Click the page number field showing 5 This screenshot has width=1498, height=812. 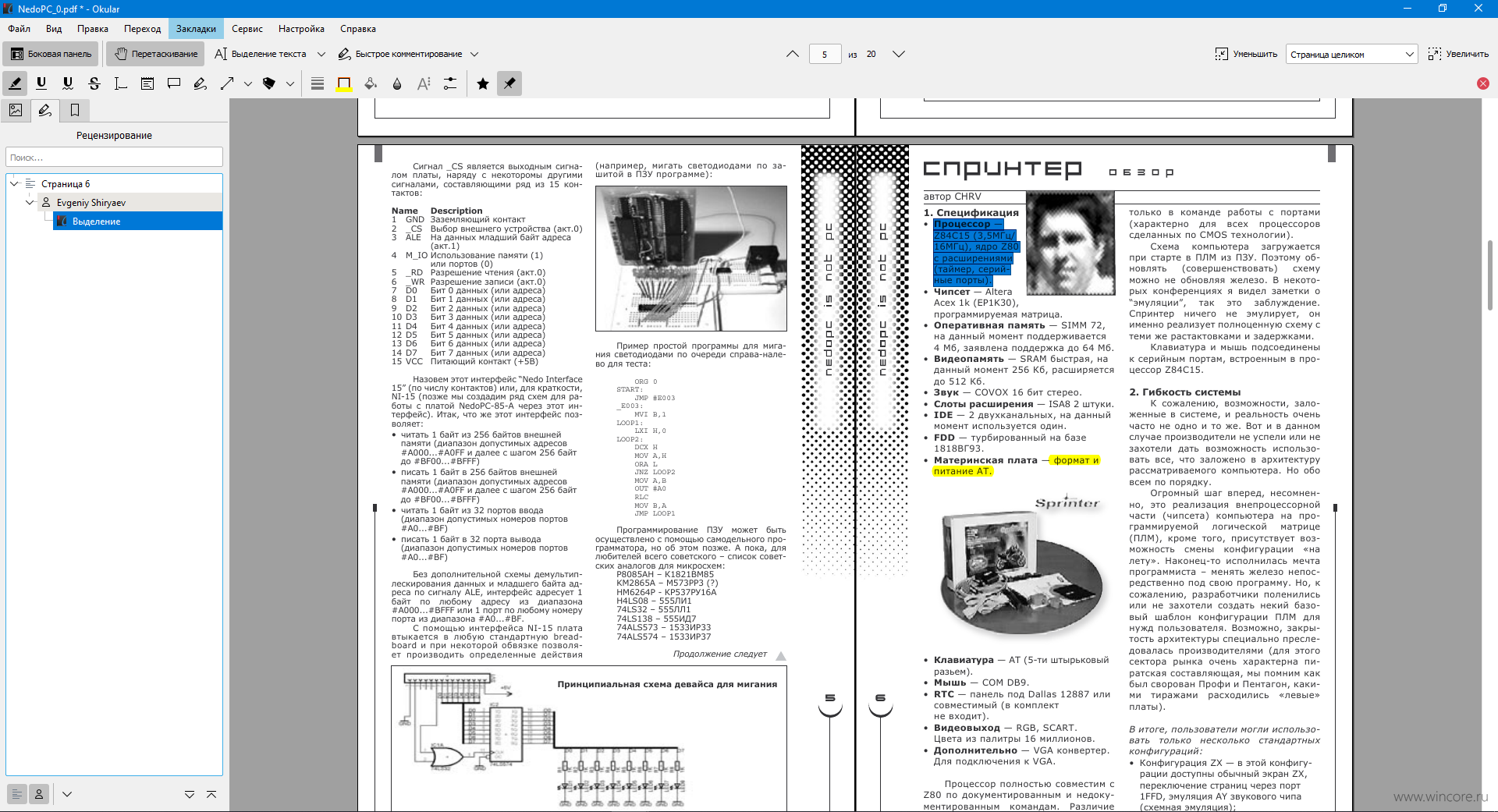[x=825, y=54]
